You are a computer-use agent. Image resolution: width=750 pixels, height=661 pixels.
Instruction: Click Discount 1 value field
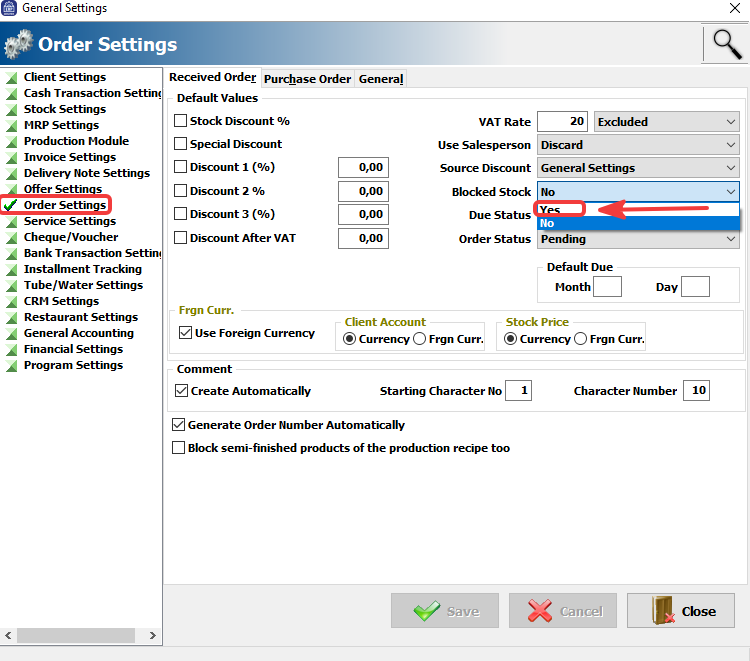364,167
